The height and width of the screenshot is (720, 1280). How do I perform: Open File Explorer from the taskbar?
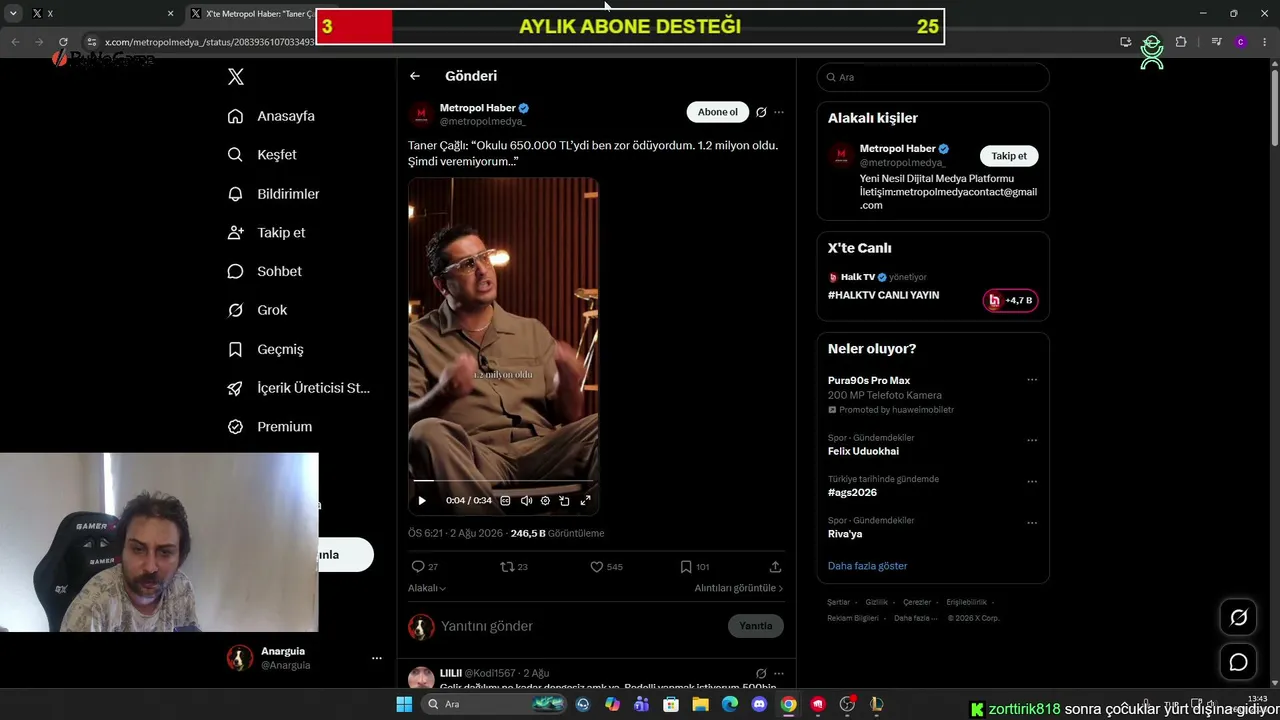click(x=701, y=704)
